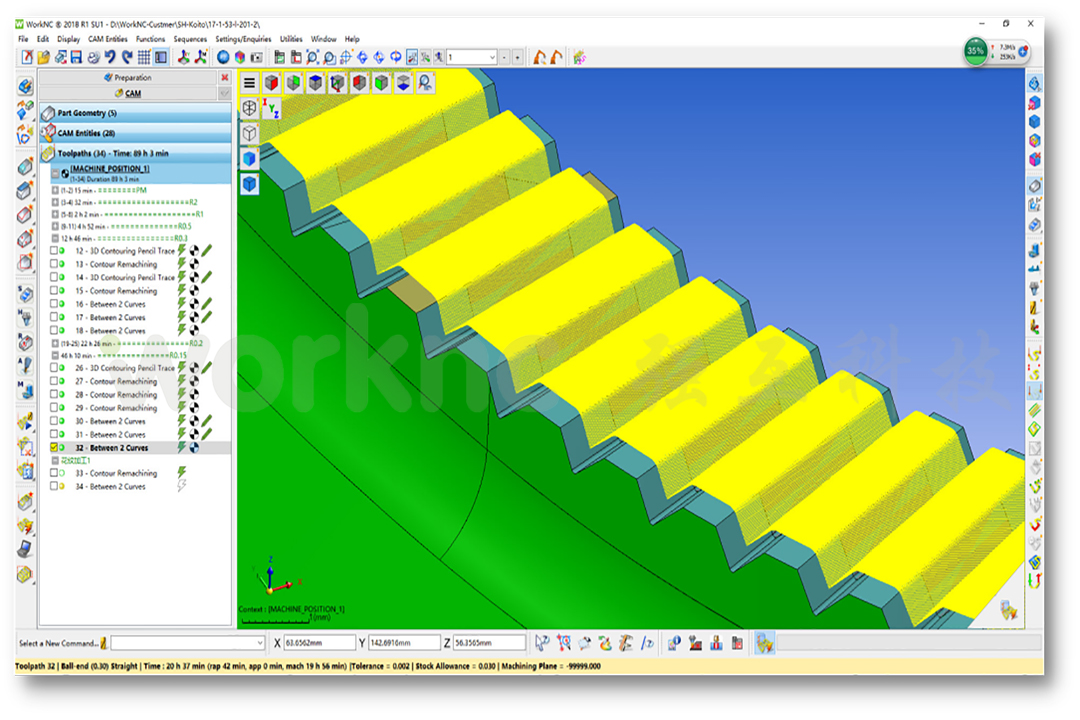Click the Toolpaths stack icon in the panel header
The width and height of the screenshot is (1080, 720).
[48, 153]
